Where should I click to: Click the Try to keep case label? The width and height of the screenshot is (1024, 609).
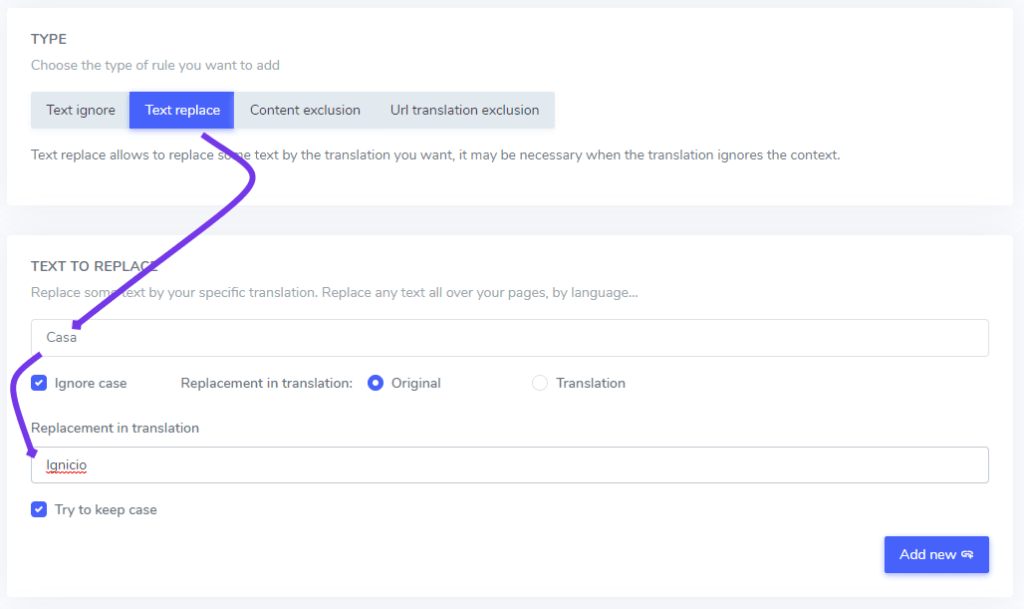103,509
